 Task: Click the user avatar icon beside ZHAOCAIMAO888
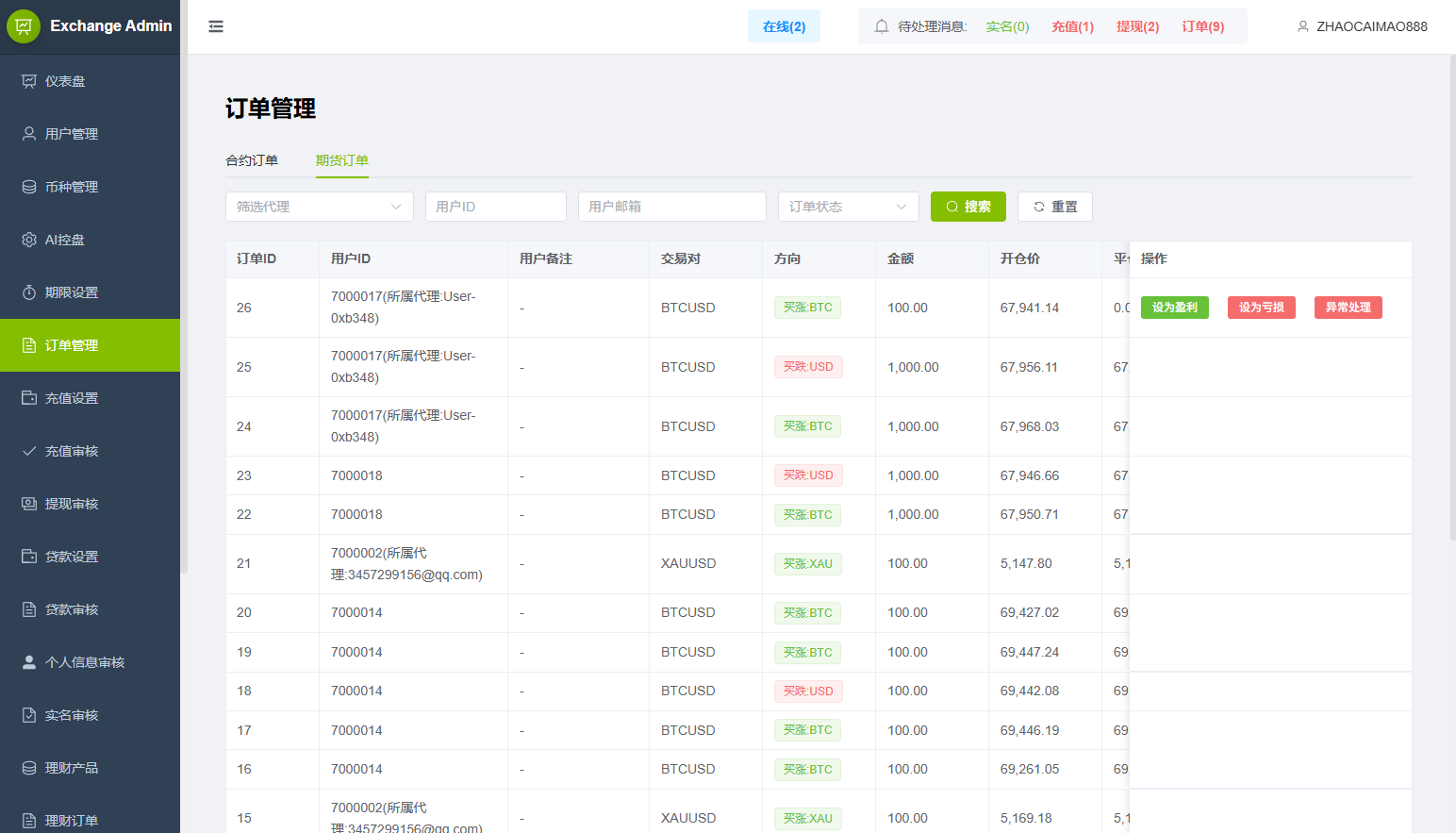[1303, 26]
